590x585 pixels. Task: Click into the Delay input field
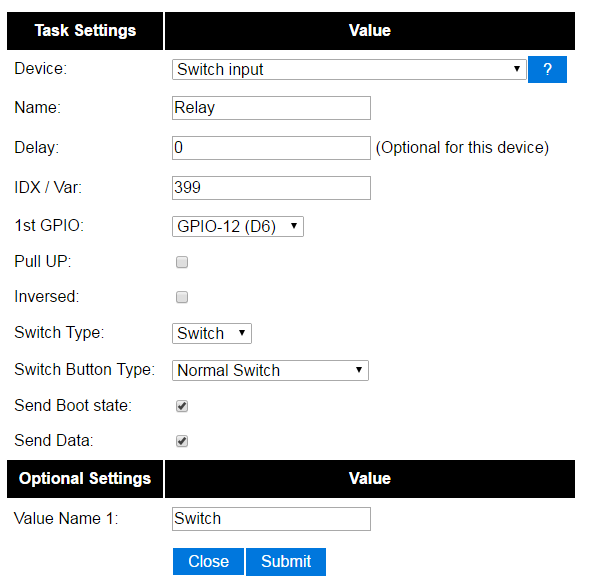click(271, 148)
